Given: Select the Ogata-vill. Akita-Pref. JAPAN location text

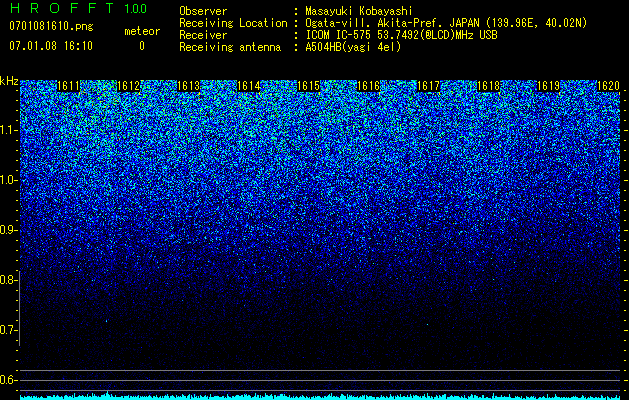Looking at the screenshot, I should 446,23.
